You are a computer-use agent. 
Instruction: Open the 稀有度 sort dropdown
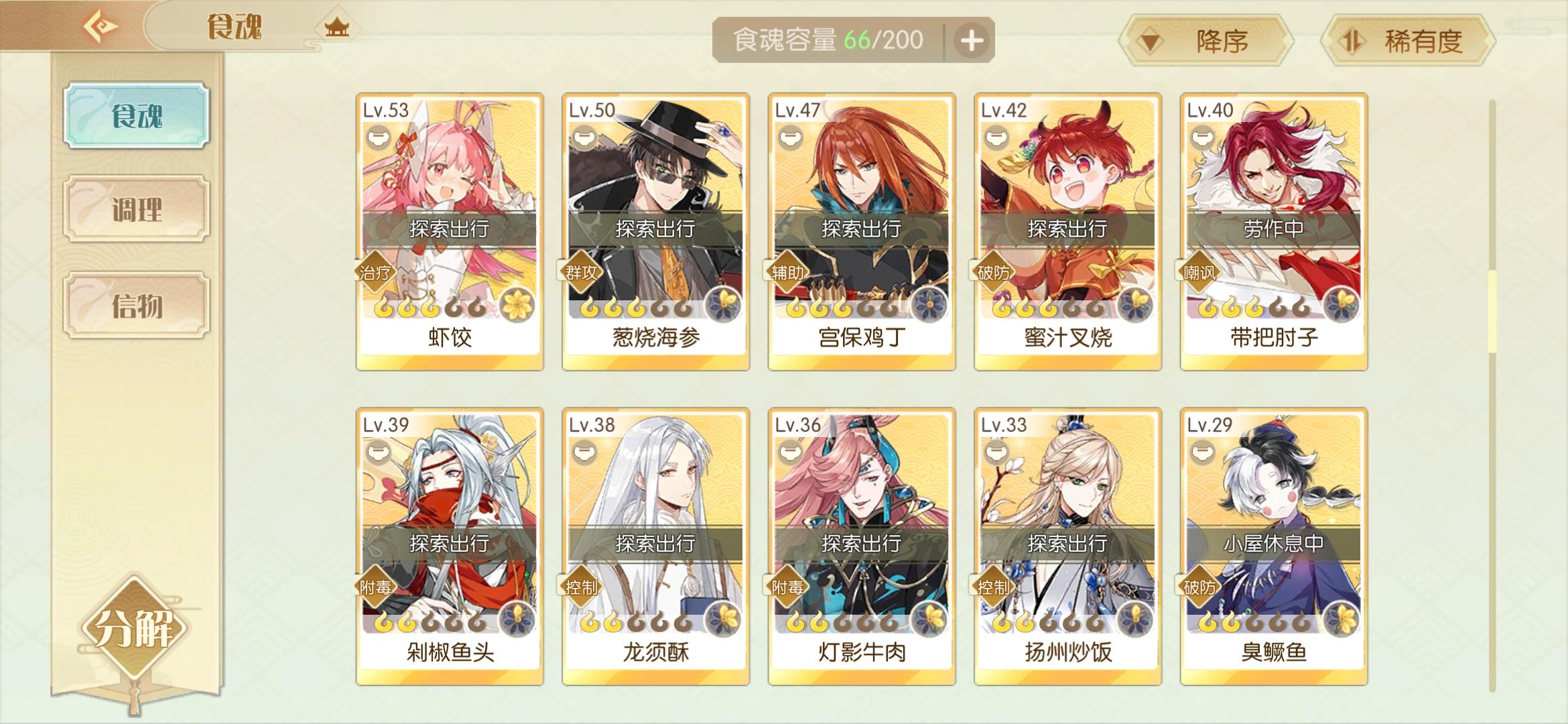click(1407, 42)
